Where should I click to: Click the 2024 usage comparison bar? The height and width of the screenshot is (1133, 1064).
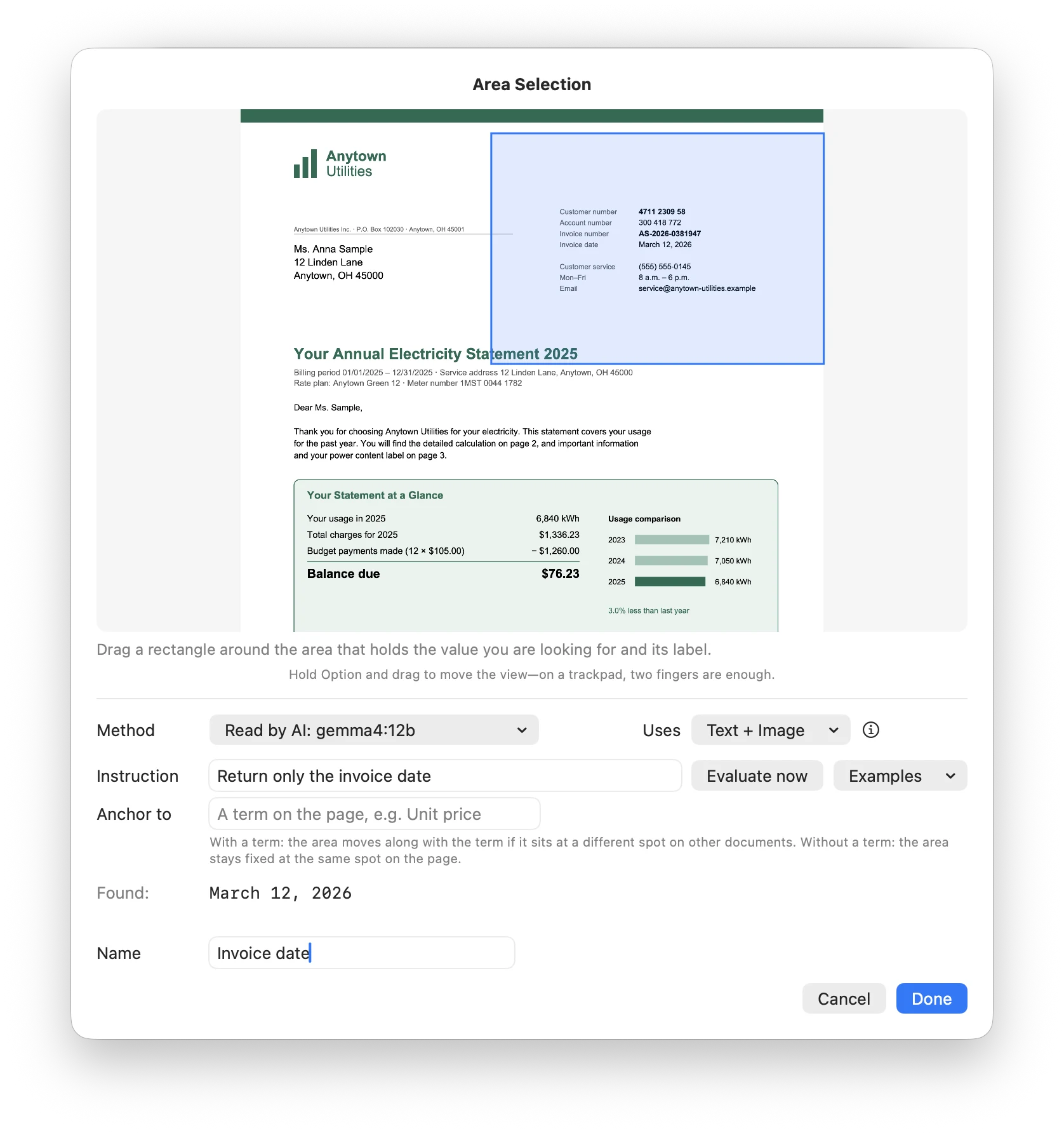[x=671, y=561]
